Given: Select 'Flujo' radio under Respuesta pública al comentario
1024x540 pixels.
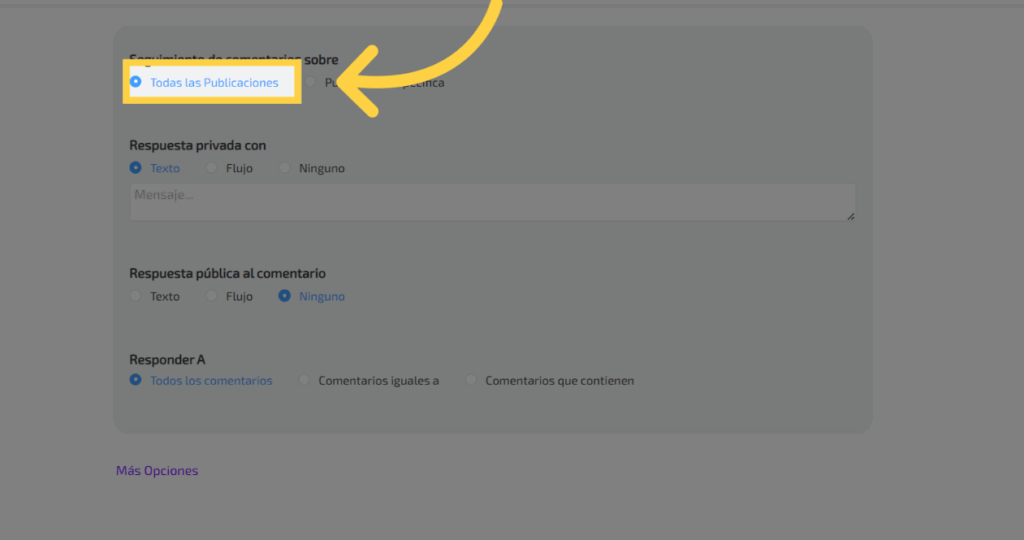Looking at the screenshot, I should coord(211,296).
